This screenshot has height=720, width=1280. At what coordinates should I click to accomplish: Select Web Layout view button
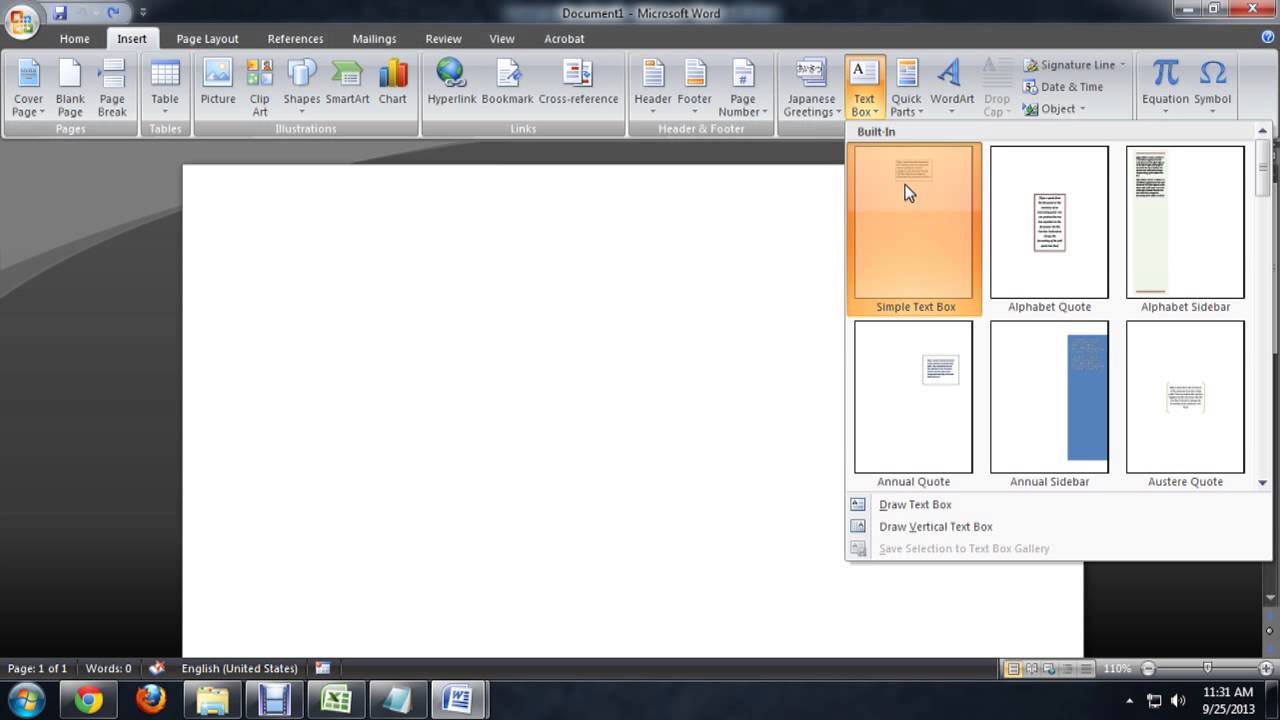[1049, 668]
